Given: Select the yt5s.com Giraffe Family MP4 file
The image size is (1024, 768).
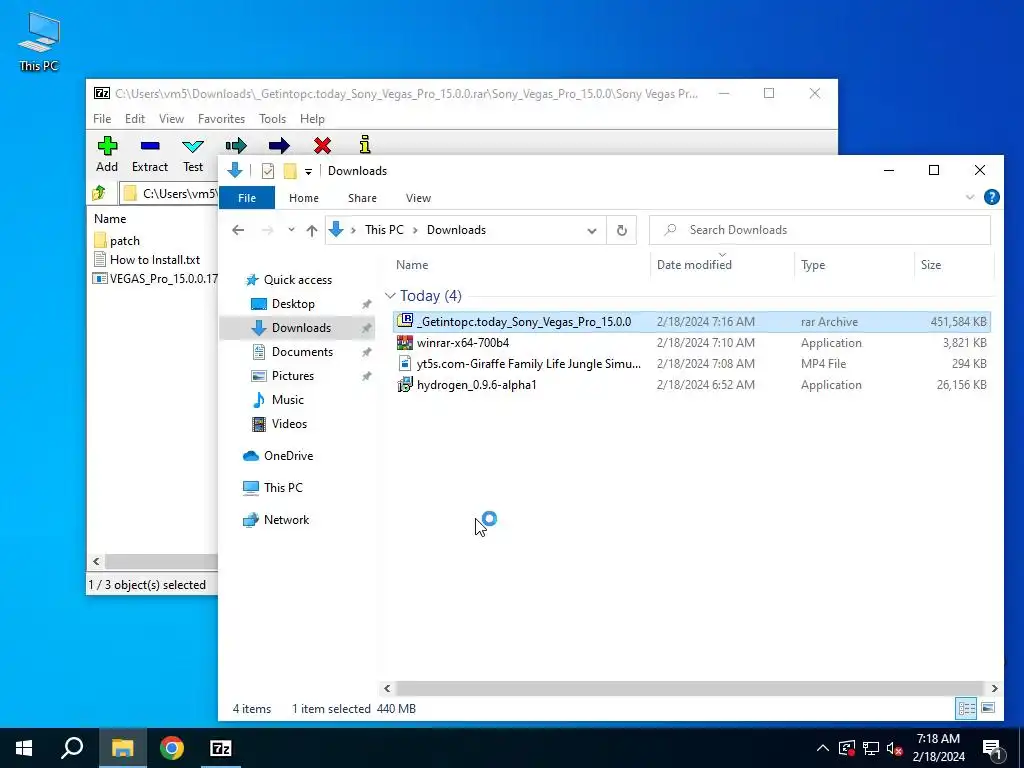Looking at the screenshot, I should pyautogui.click(x=692, y=363).
